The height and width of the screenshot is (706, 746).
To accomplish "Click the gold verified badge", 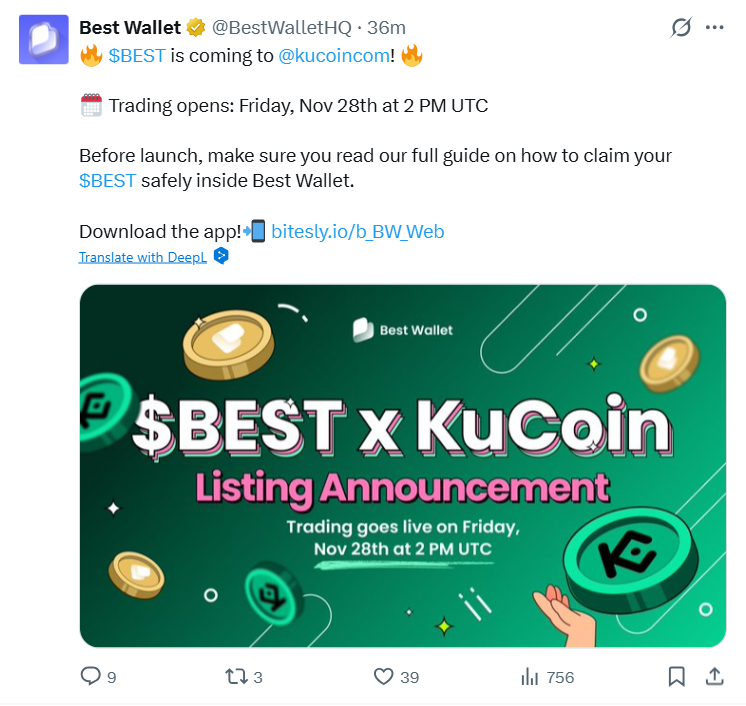I will tap(195, 28).
